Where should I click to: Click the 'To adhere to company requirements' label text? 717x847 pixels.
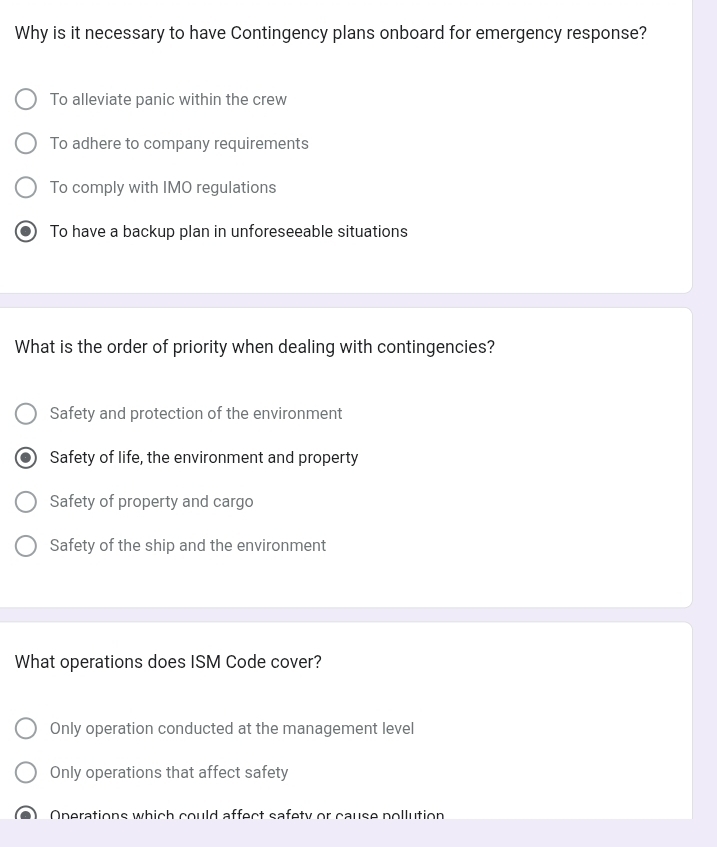179,144
